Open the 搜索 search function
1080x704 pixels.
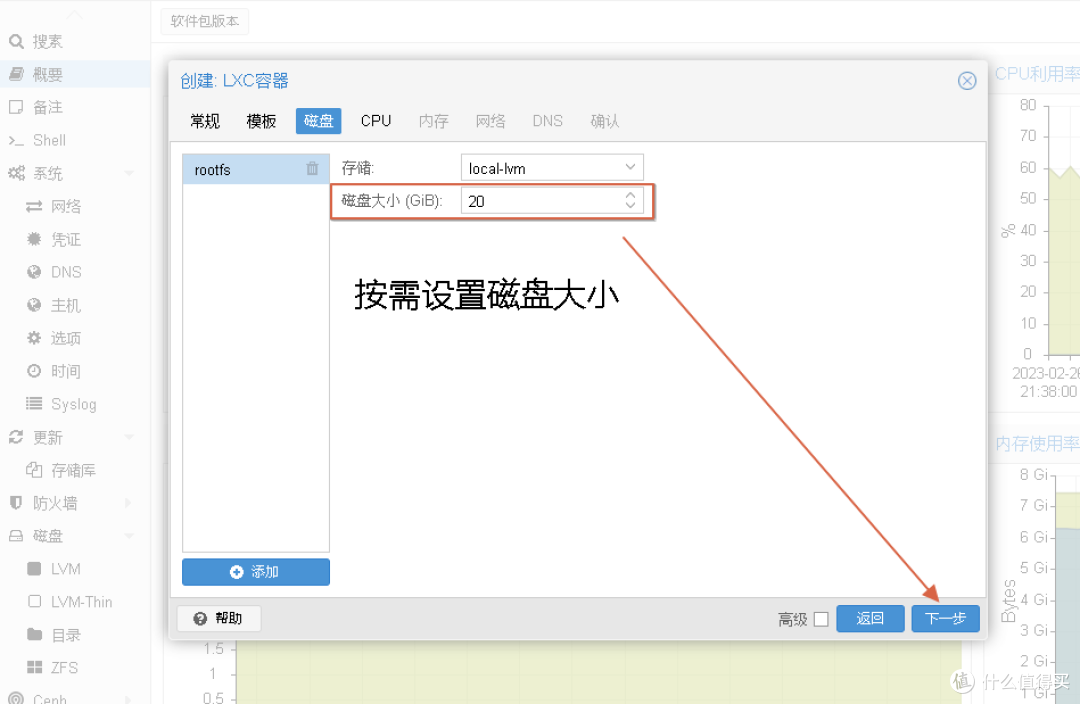tap(42, 41)
